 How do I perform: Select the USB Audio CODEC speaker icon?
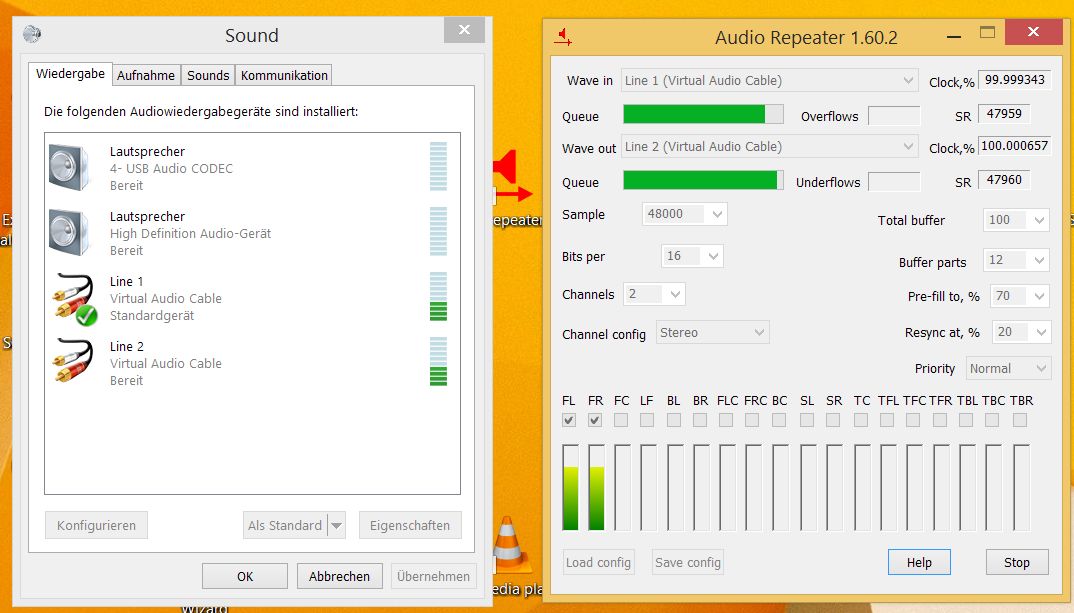(x=70, y=168)
